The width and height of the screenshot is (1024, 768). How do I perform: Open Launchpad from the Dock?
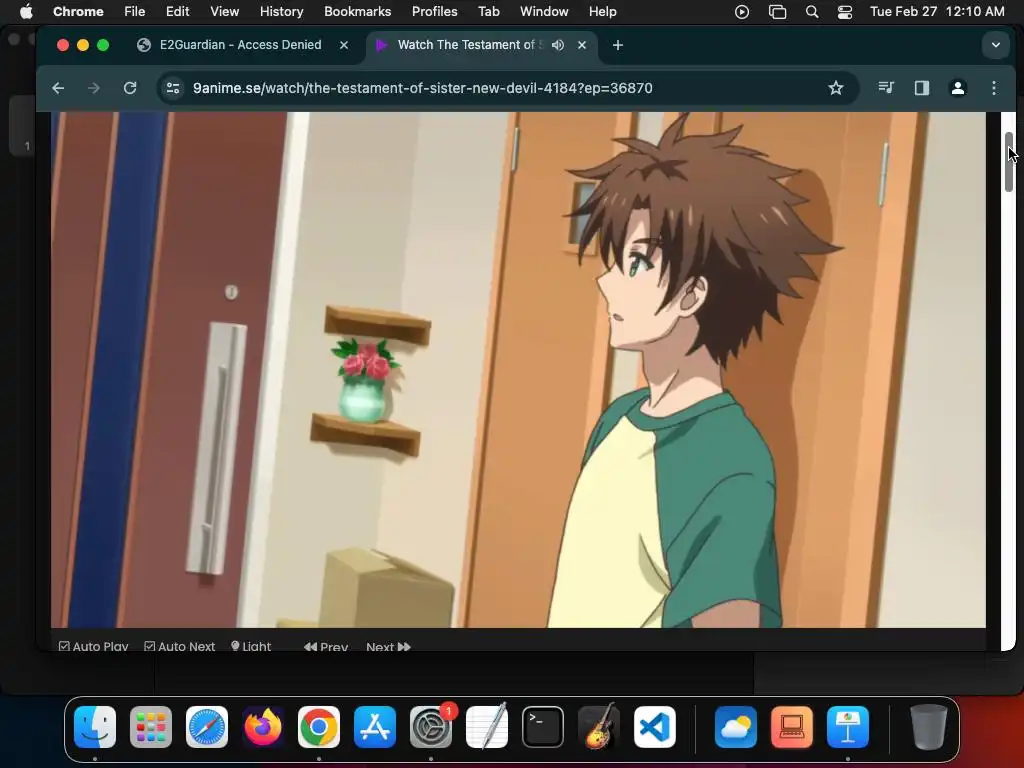[x=151, y=727]
